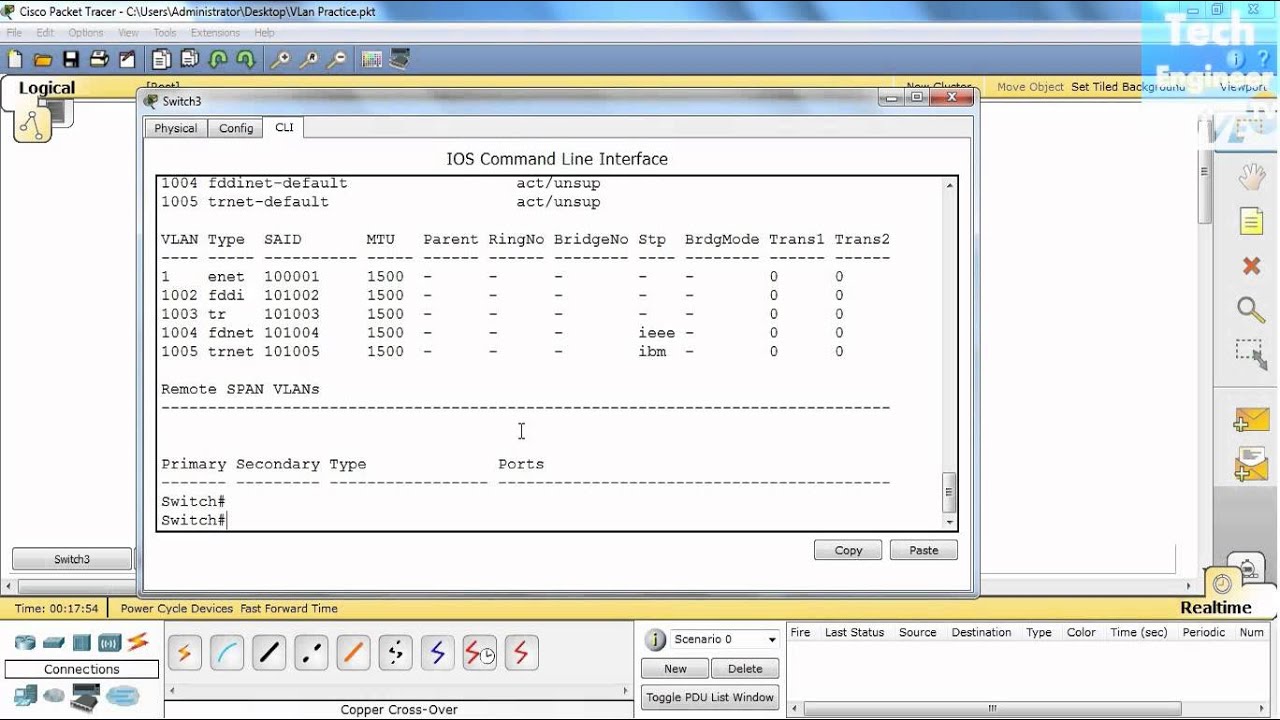Pick the red Serial DTE cable

(521, 653)
